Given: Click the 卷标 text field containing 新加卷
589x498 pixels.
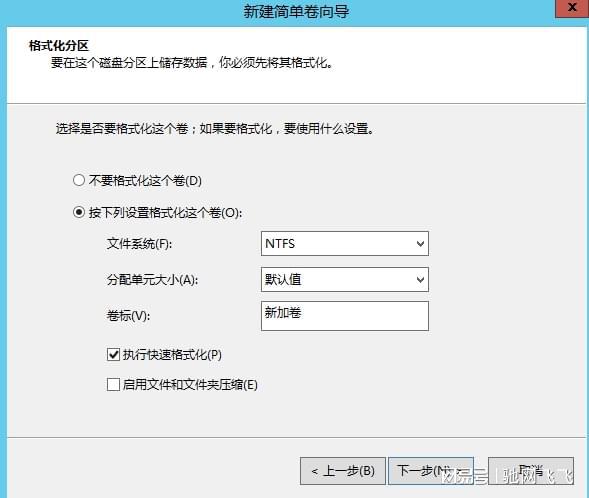Looking at the screenshot, I should coord(344,316).
